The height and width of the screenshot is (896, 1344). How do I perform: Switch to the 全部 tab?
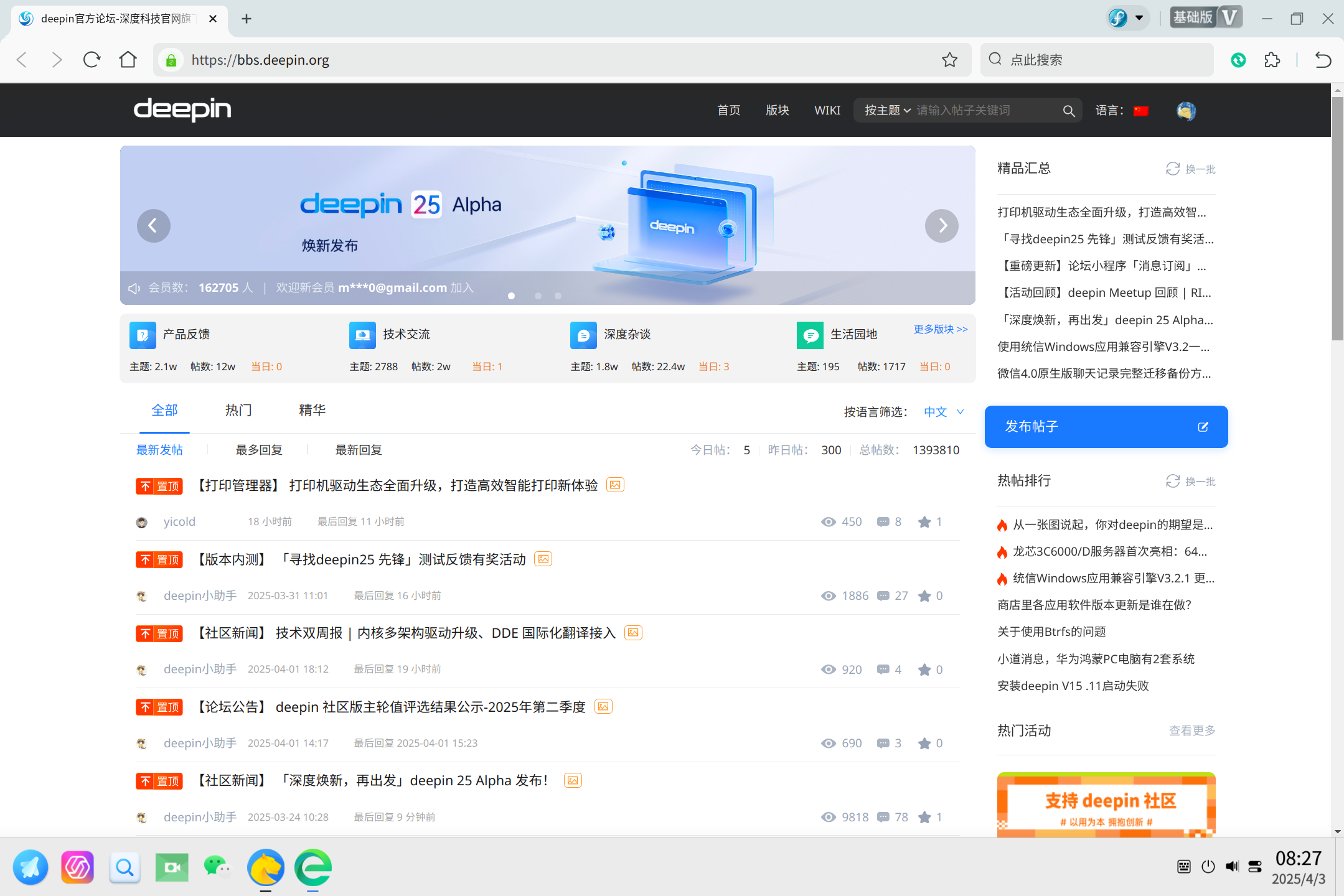[164, 411]
